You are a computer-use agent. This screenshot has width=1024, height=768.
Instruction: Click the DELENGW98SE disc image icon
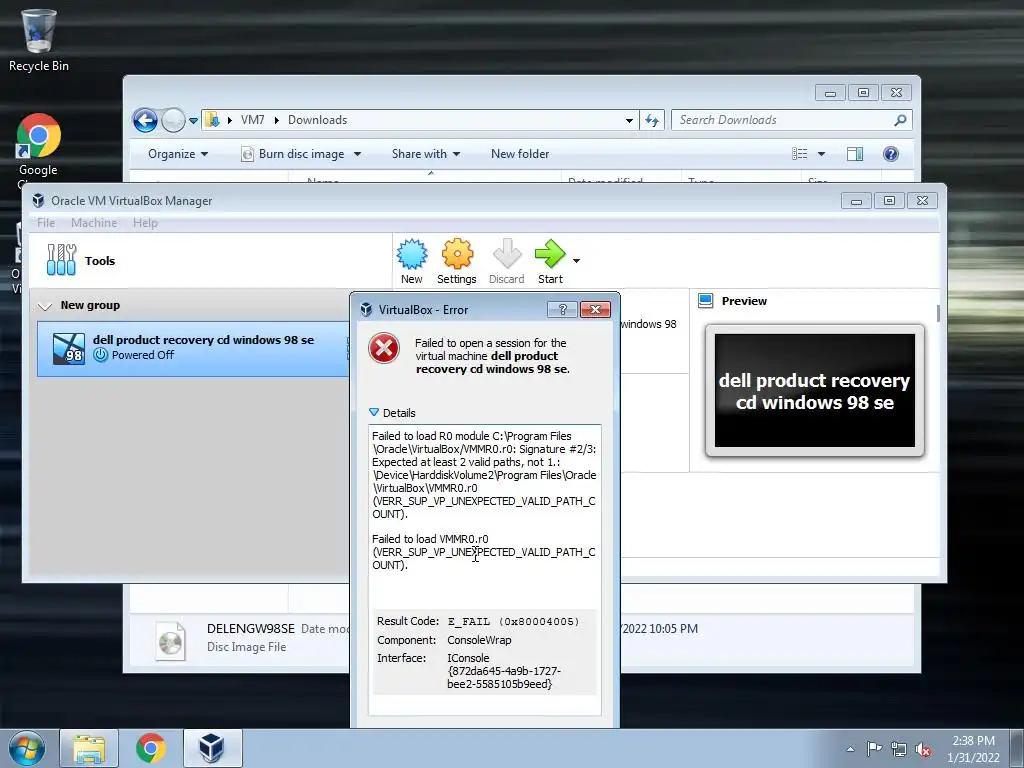(170, 640)
